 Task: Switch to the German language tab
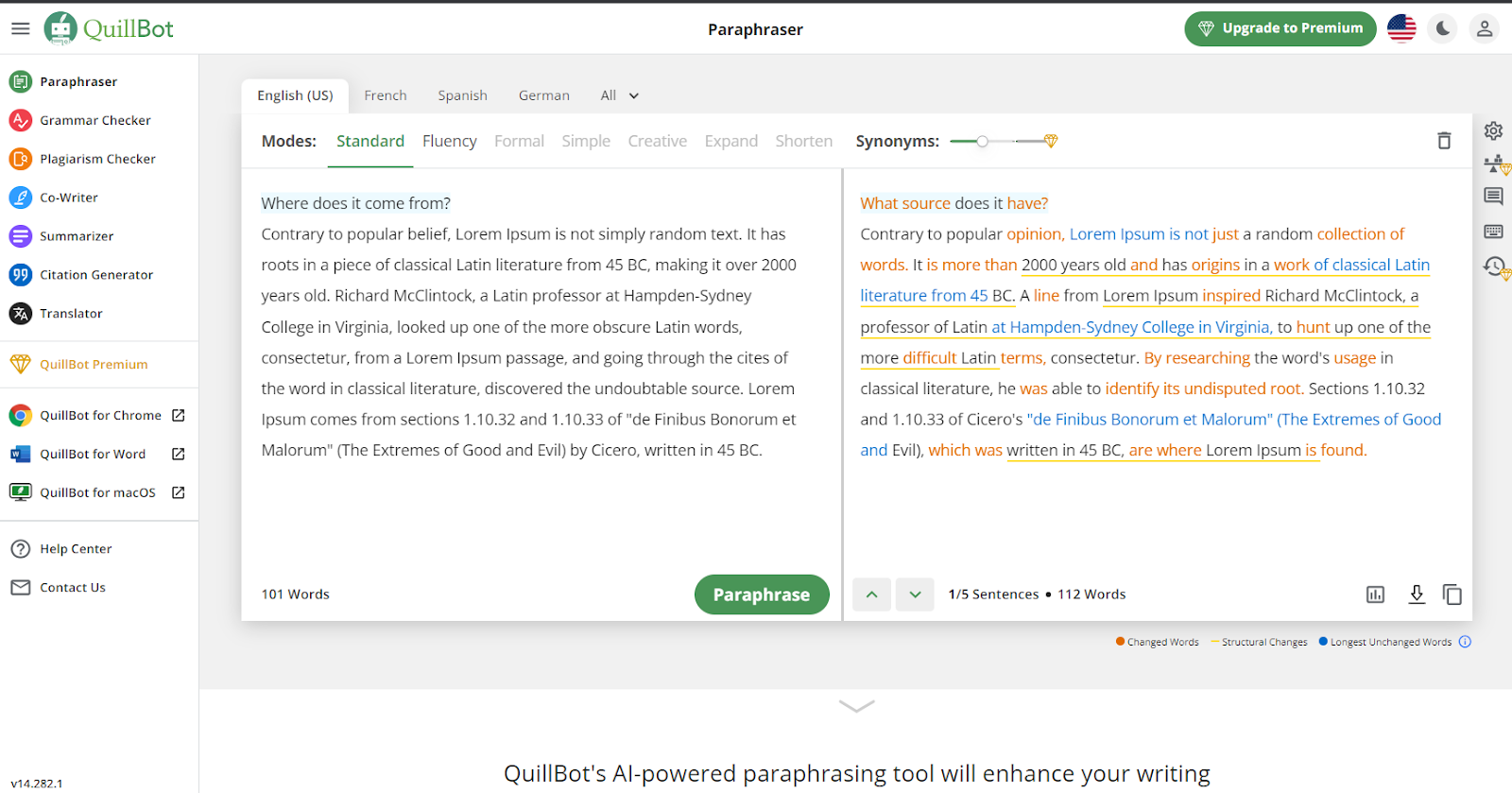[544, 95]
